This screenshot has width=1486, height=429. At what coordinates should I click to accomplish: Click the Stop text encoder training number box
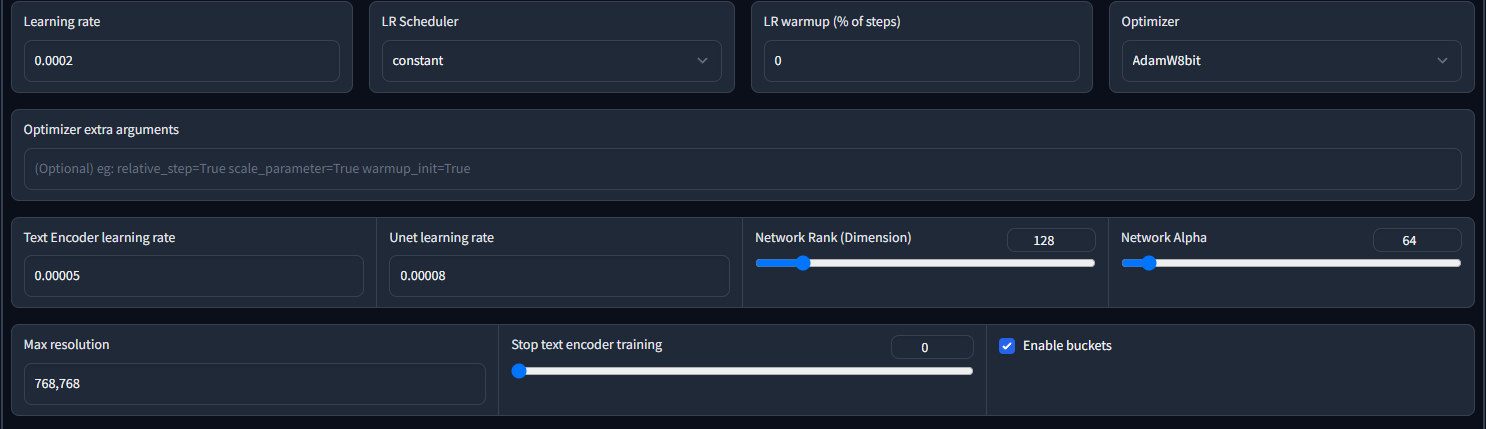(x=932, y=347)
